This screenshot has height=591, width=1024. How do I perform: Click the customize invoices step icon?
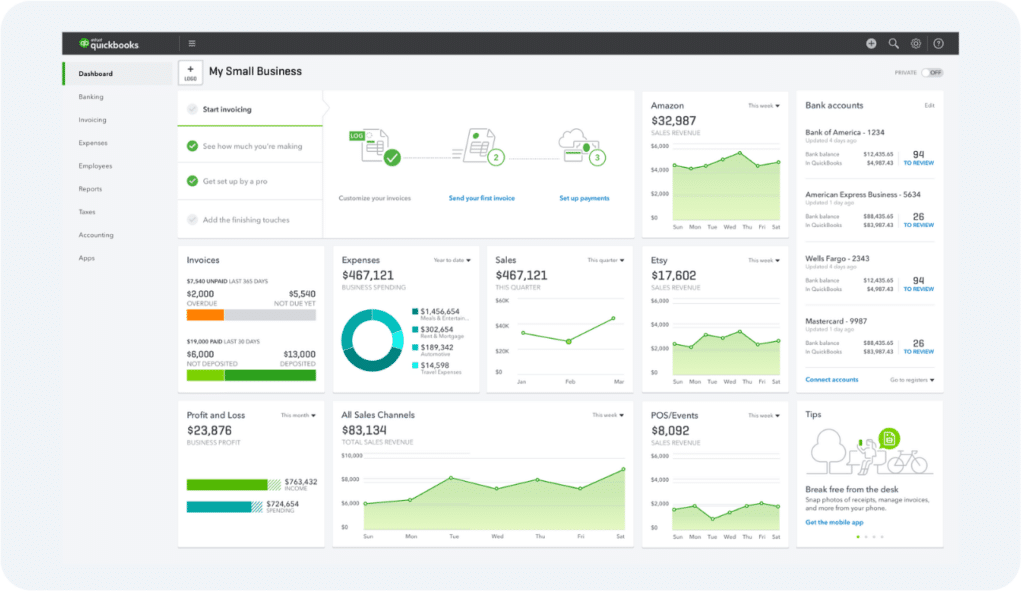(x=375, y=147)
